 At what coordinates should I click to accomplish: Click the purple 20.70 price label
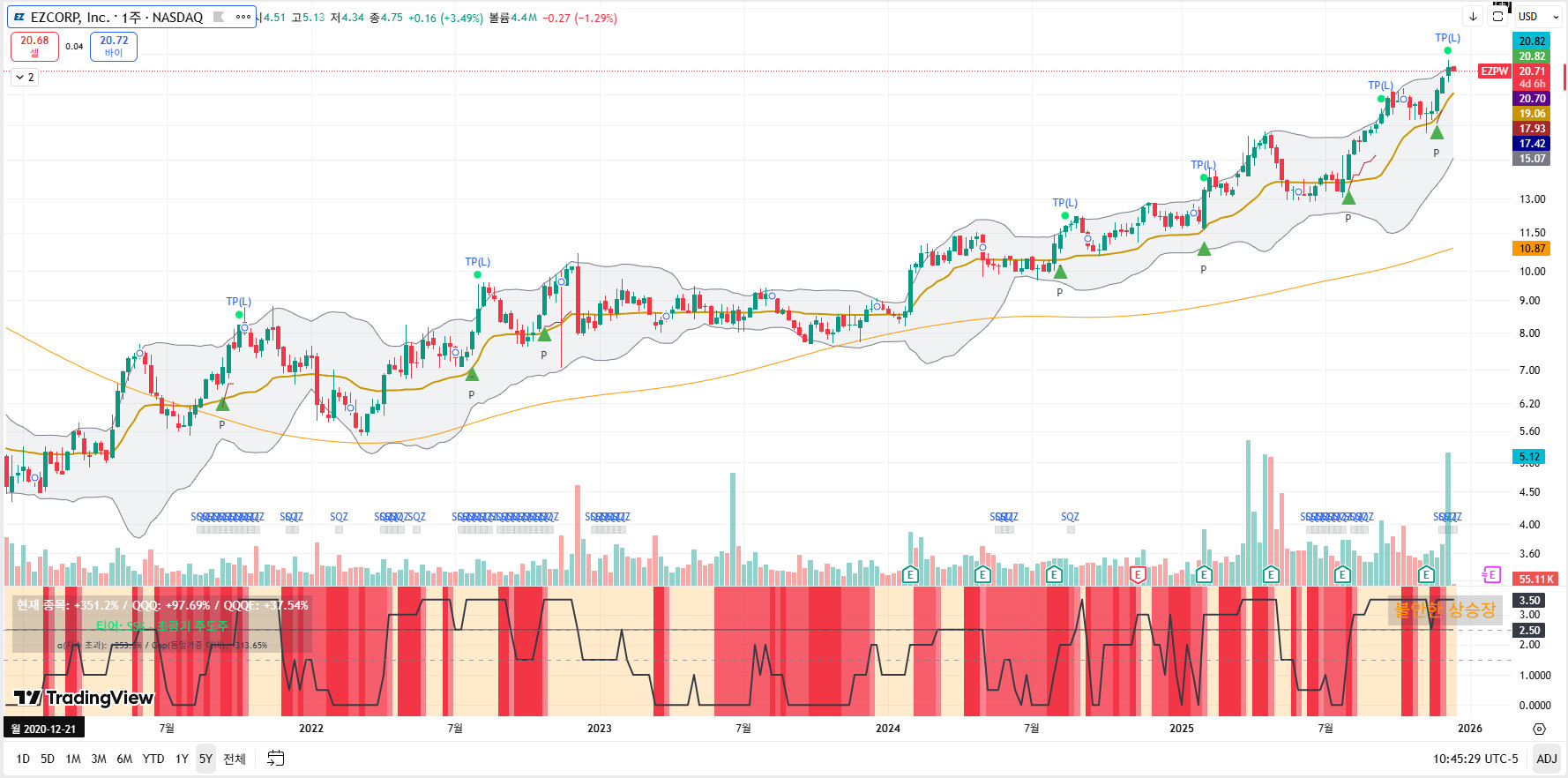[1532, 99]
